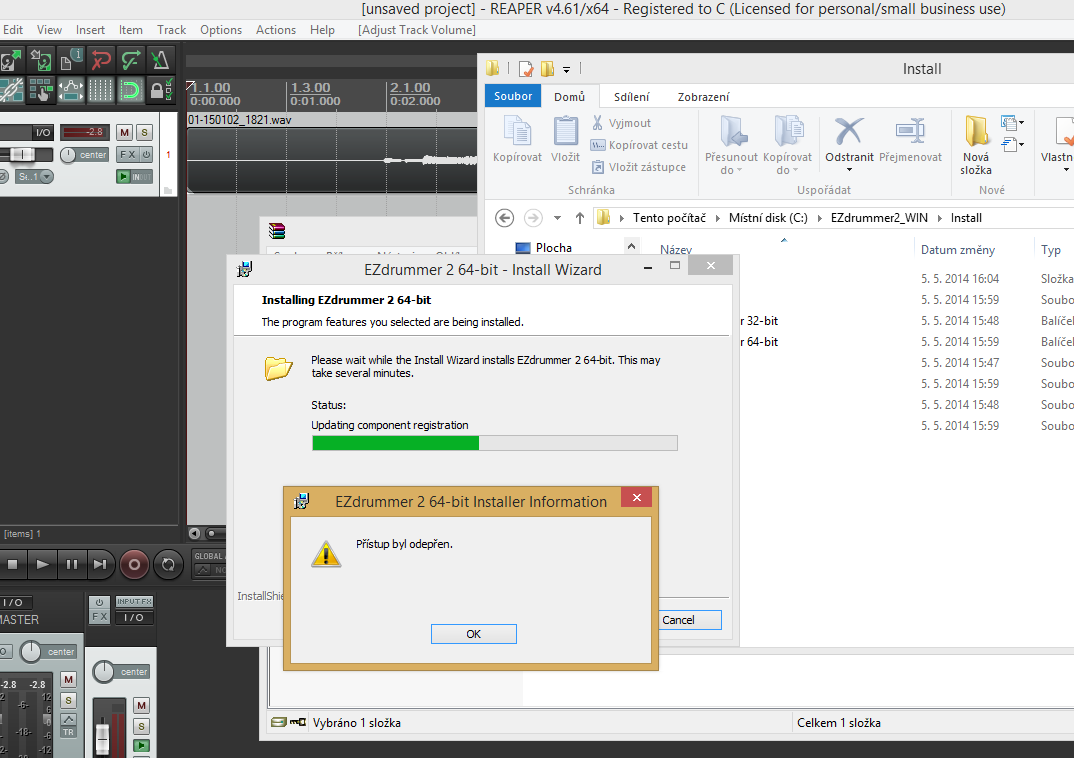Open the Options menu in REAPER
The height and width of the screenshot is (758, 1074).
[x=221, y=29]
